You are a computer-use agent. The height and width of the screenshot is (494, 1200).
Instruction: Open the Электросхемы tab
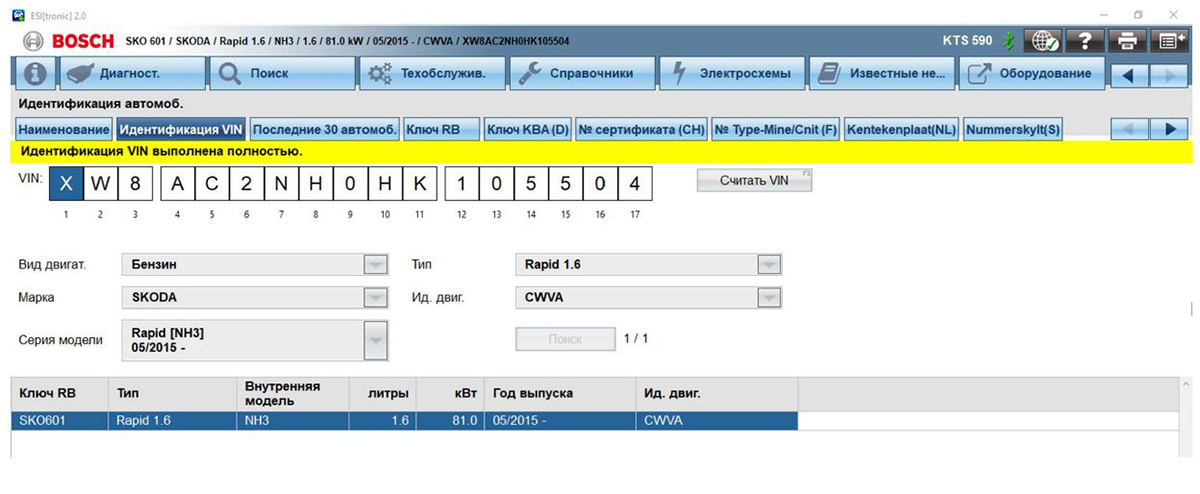[732, 74]
